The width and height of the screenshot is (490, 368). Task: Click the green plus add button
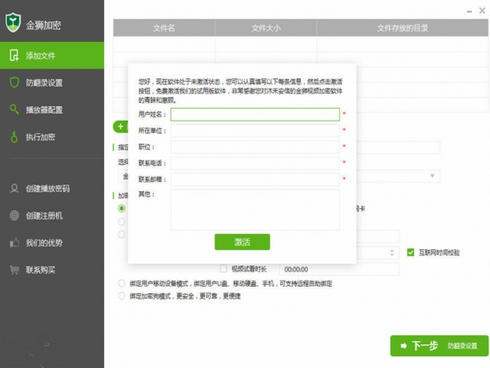(120, 127)
